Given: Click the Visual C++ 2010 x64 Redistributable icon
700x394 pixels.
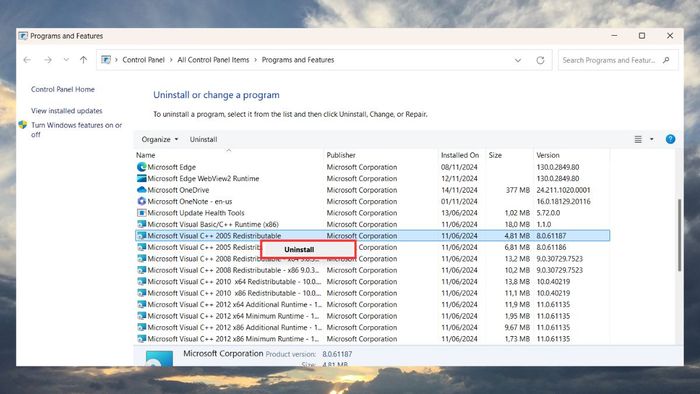Looking at the screenshot, I should click(142, 282).
